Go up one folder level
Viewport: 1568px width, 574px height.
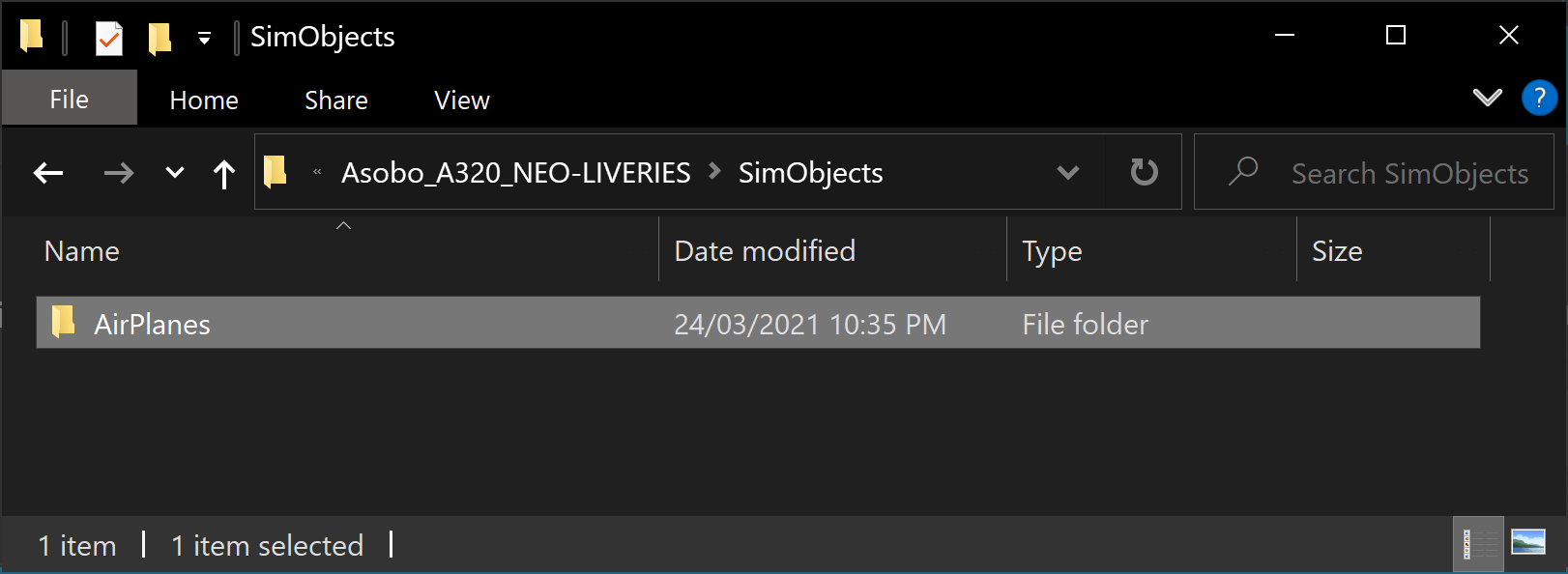click(224, 174)
